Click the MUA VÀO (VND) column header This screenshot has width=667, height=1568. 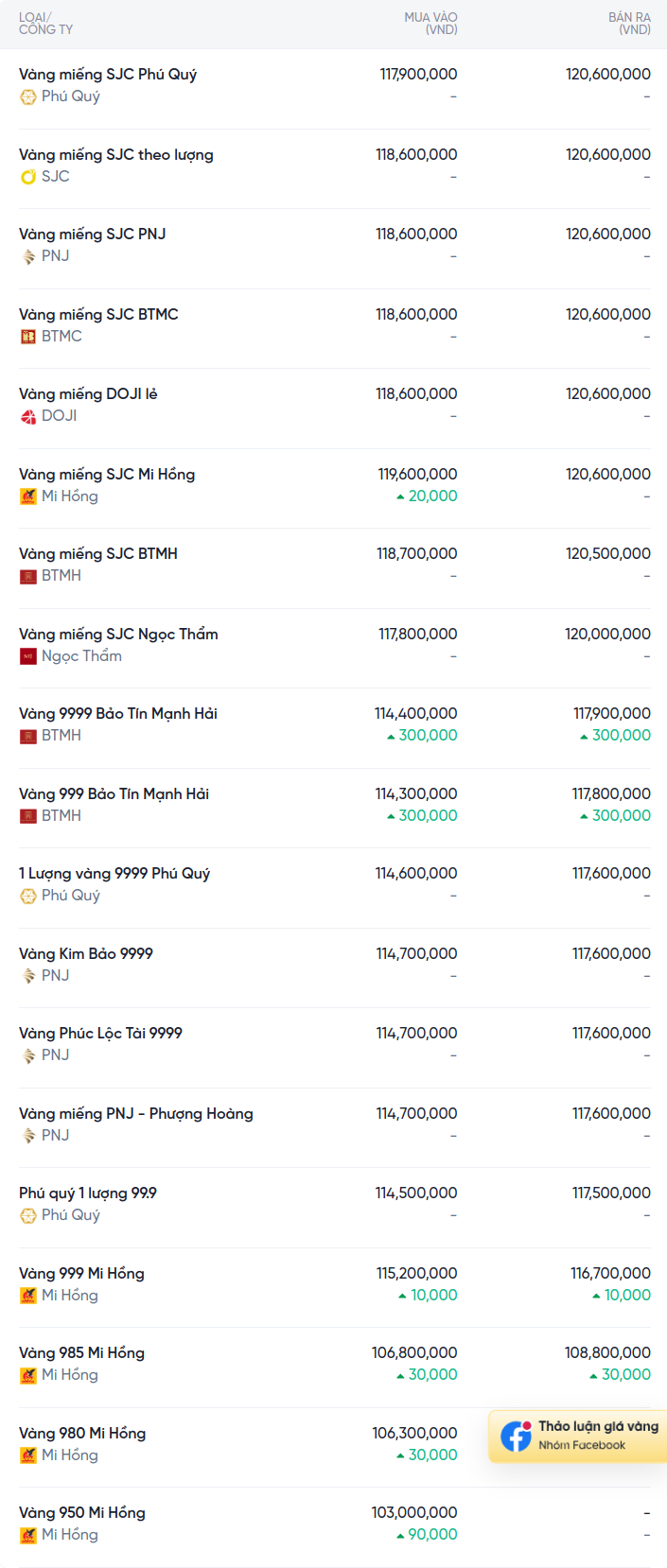430,24
